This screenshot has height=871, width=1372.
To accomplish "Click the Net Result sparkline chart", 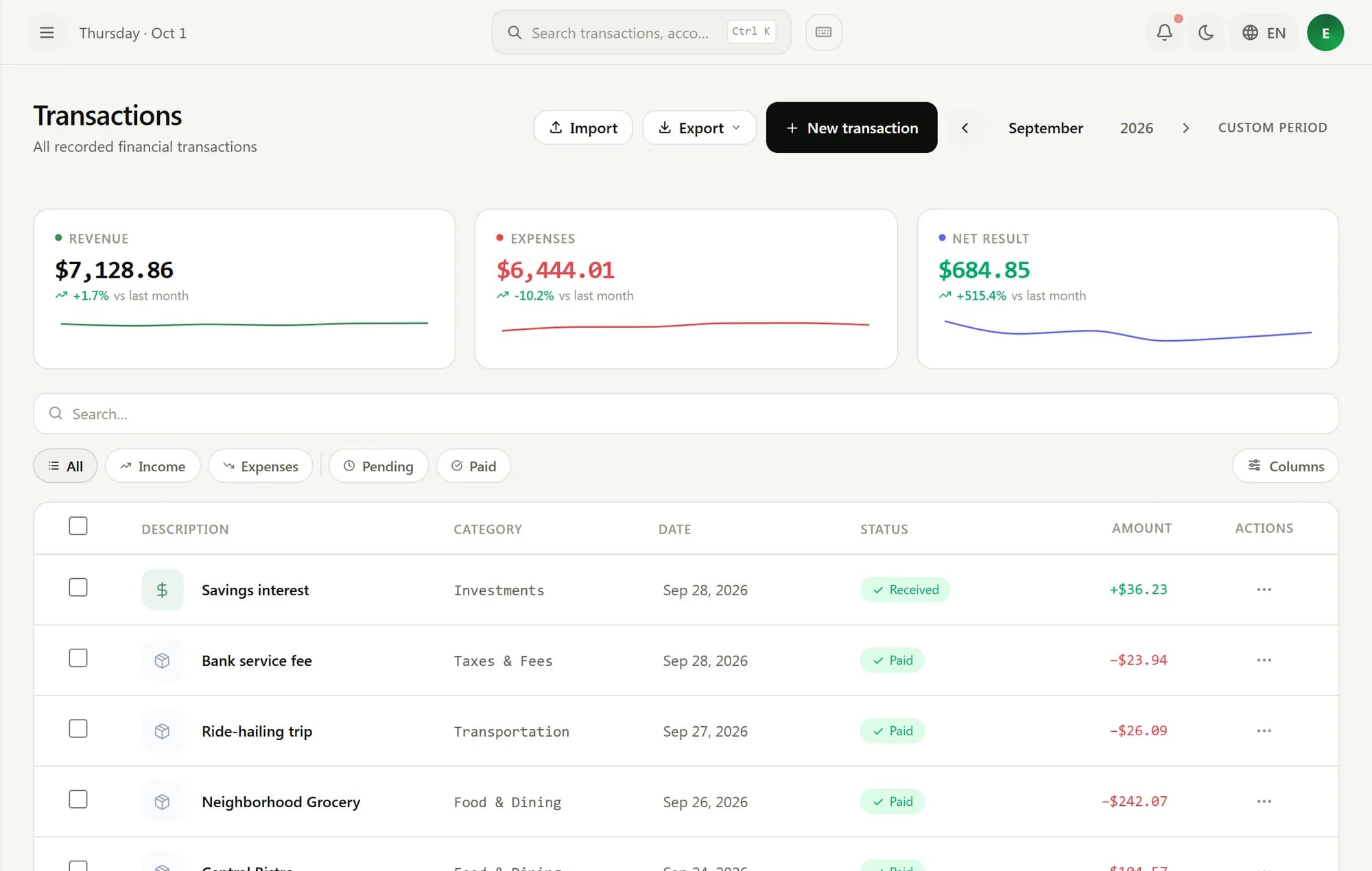I will coord(1128,331).
